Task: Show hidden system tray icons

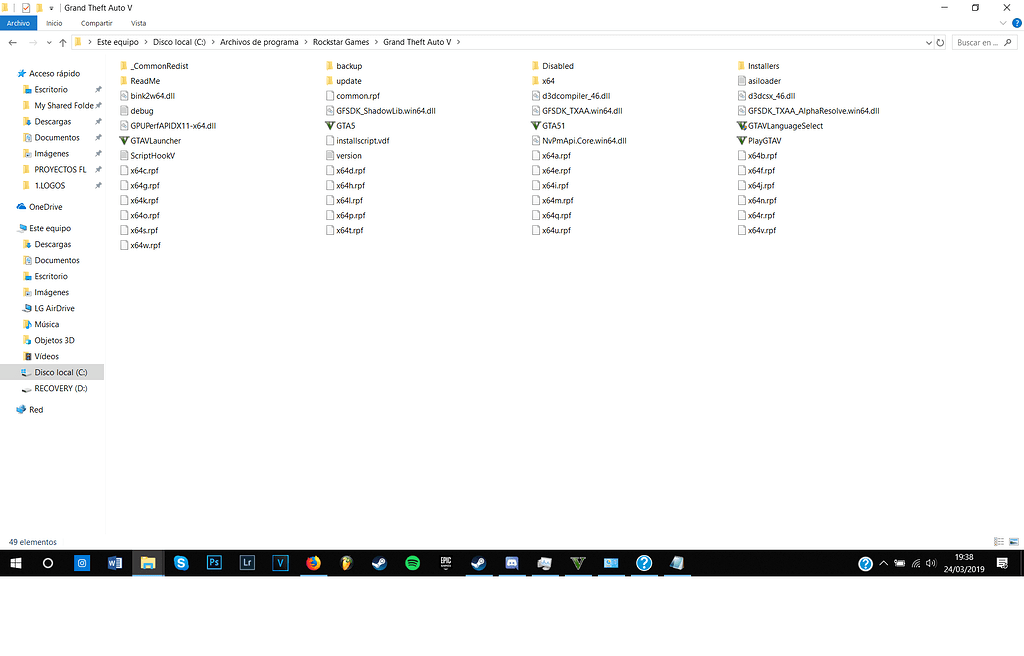Action: 884,563
